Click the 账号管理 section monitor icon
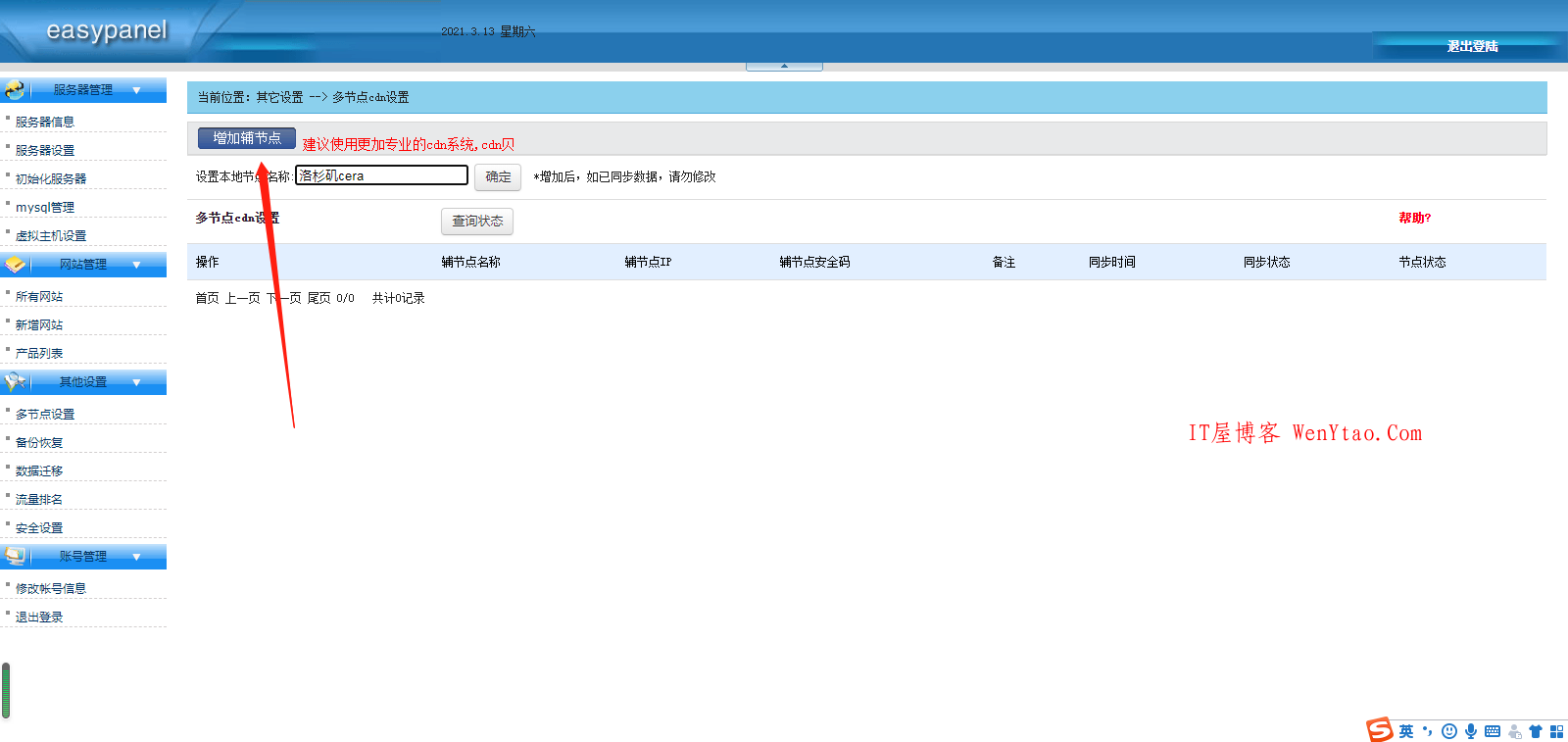Image resolution: width=1568 pixels, height=742 pixels. point(15,557)
